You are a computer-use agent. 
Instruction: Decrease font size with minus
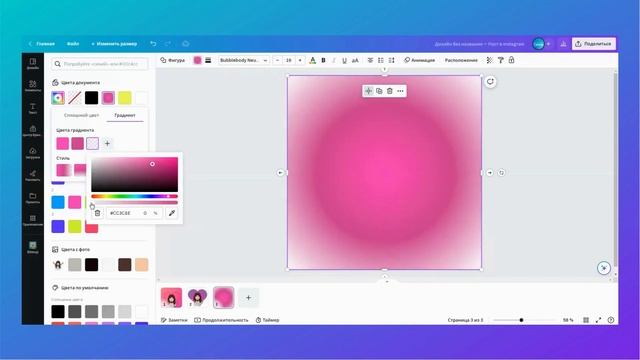[278, 60]
